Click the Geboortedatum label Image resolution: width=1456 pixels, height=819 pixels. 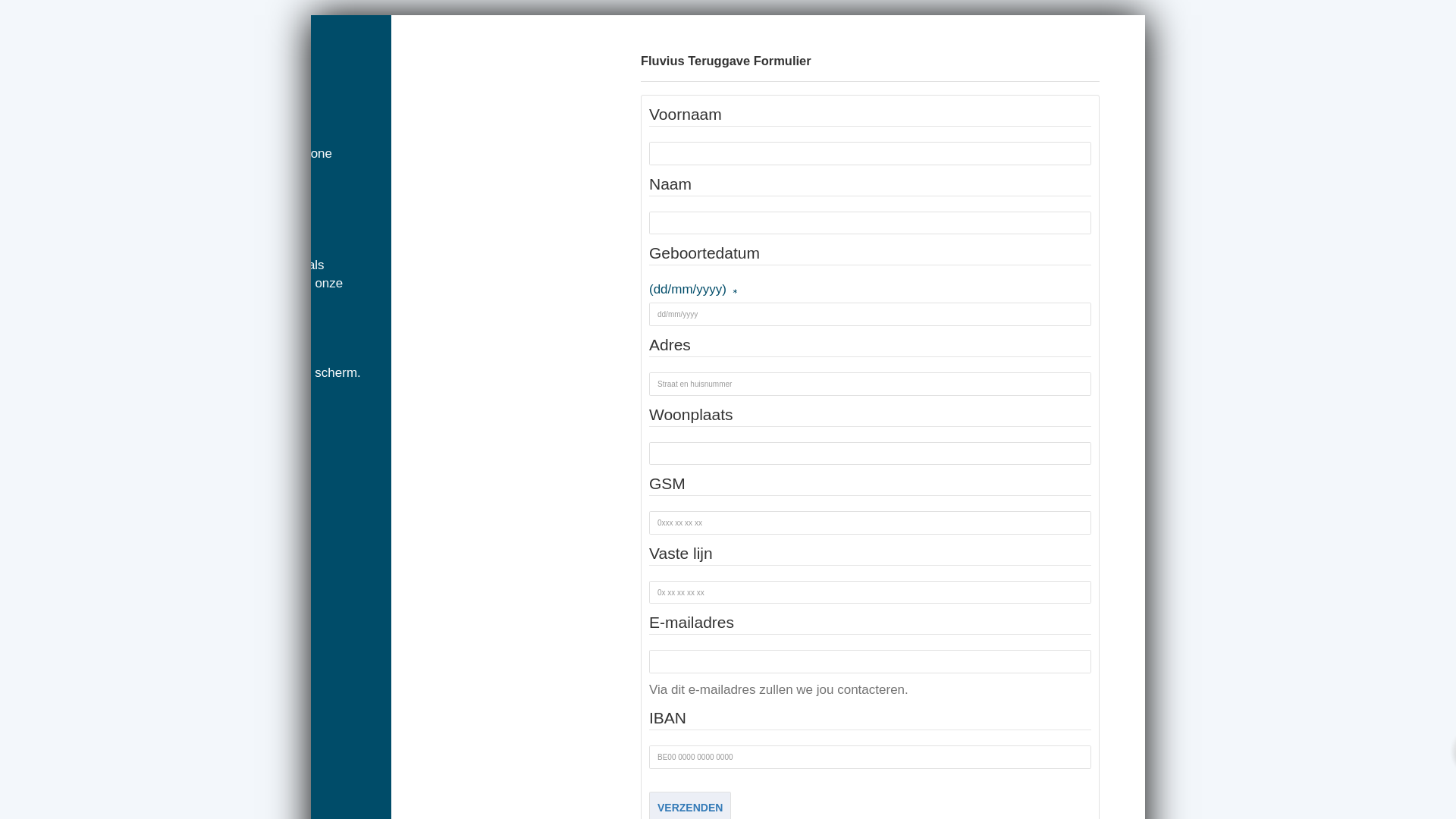point(704,253)
